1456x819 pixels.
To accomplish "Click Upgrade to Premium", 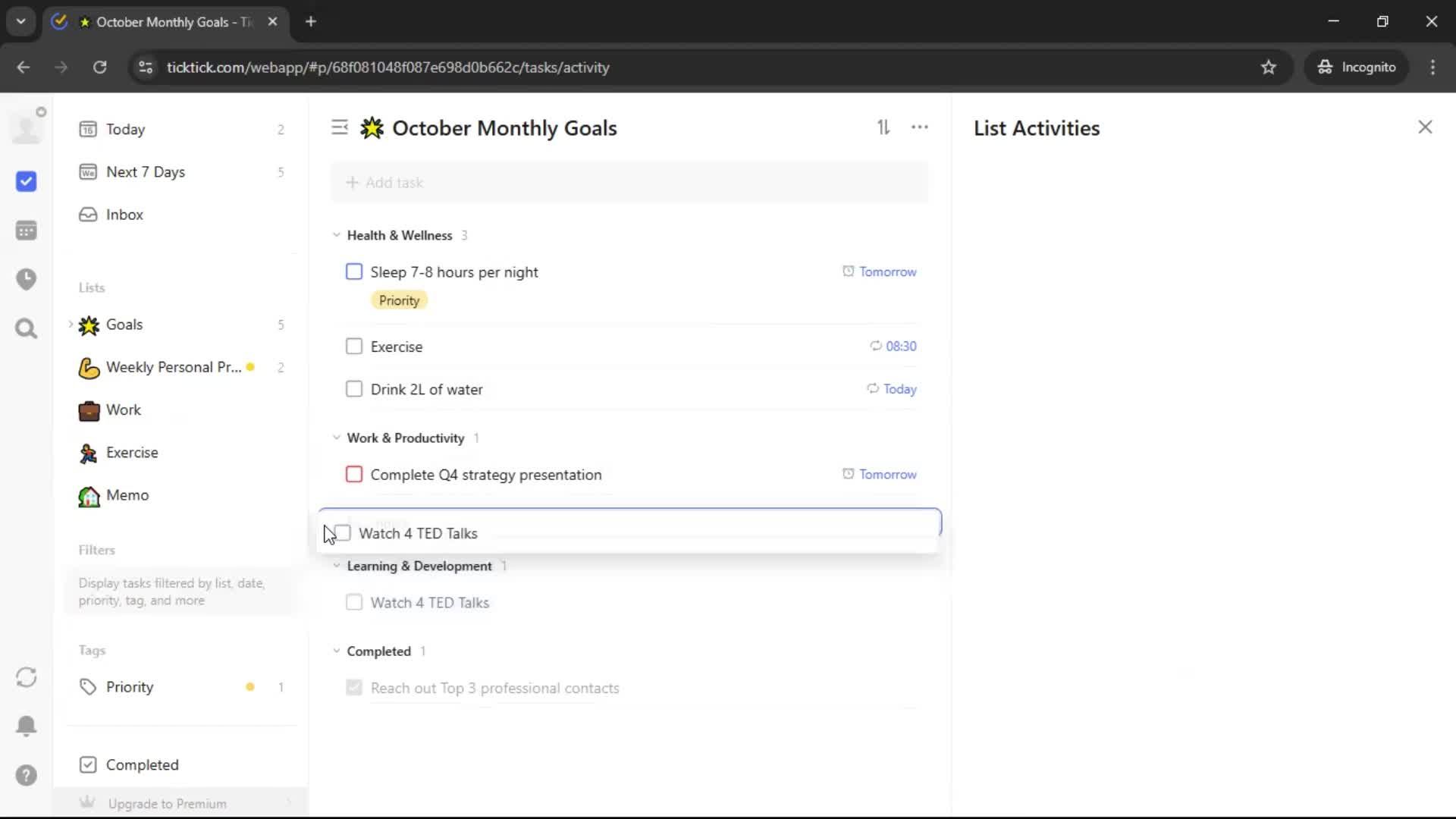I will tap(167, 803).
